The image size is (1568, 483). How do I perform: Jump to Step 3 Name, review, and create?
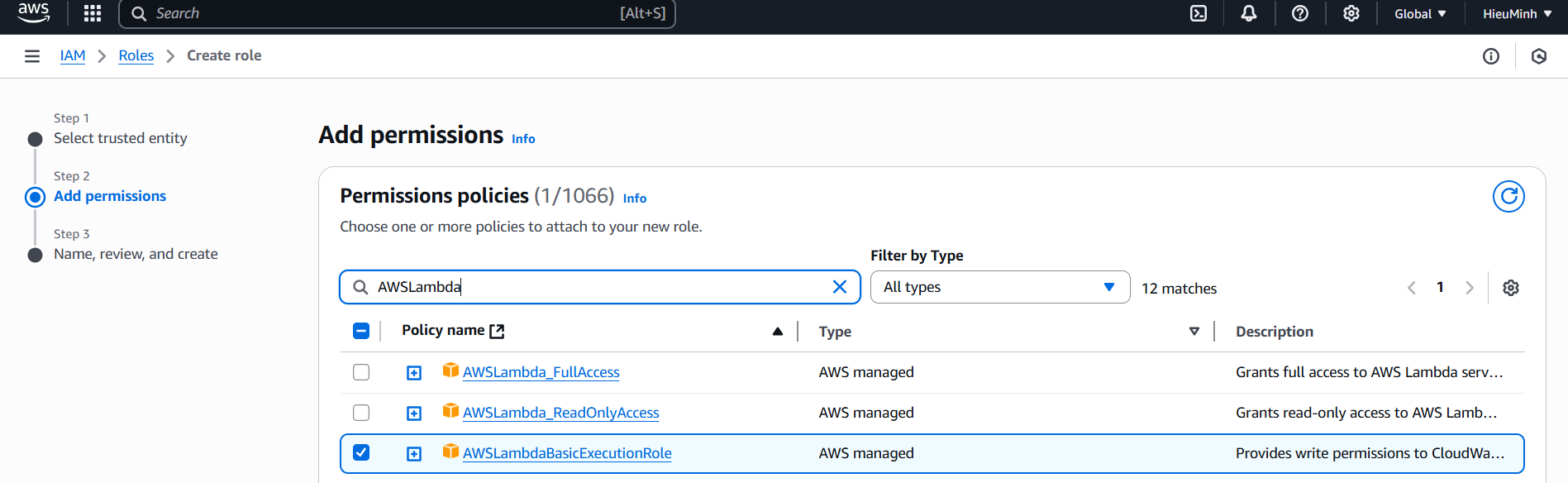coord(136,254)
